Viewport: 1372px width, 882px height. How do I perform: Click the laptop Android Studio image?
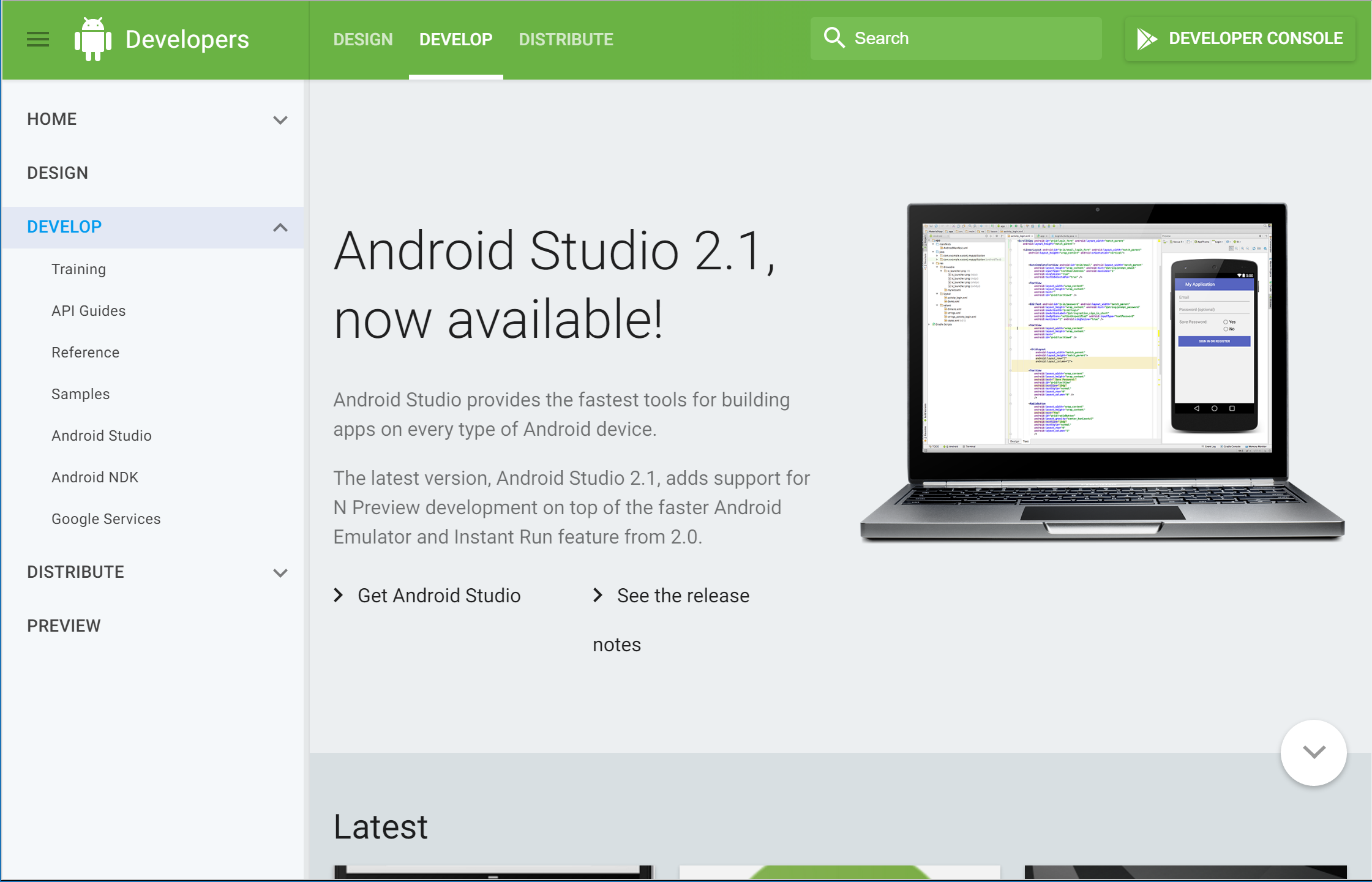1102,372
